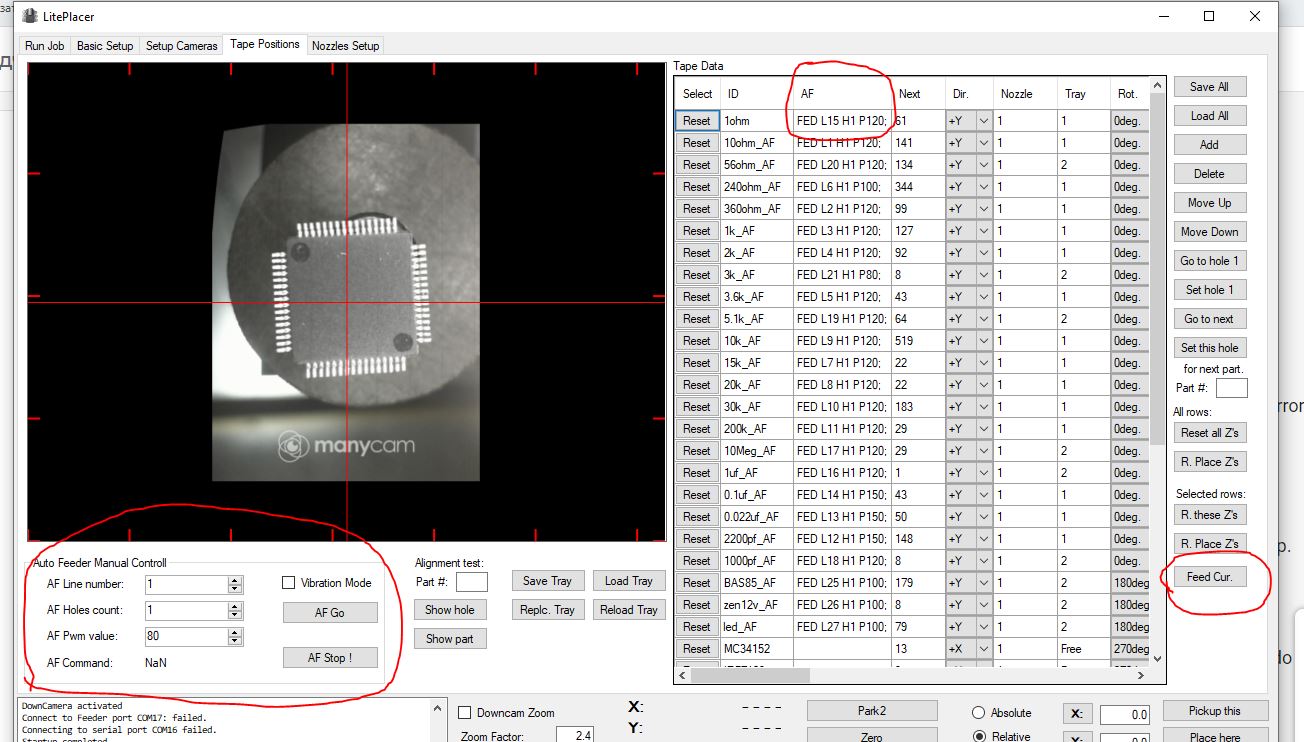The height and width of the screenshot is (742, 1304).
Task: Select the Tape Positions tab
Action: [264, 44]
